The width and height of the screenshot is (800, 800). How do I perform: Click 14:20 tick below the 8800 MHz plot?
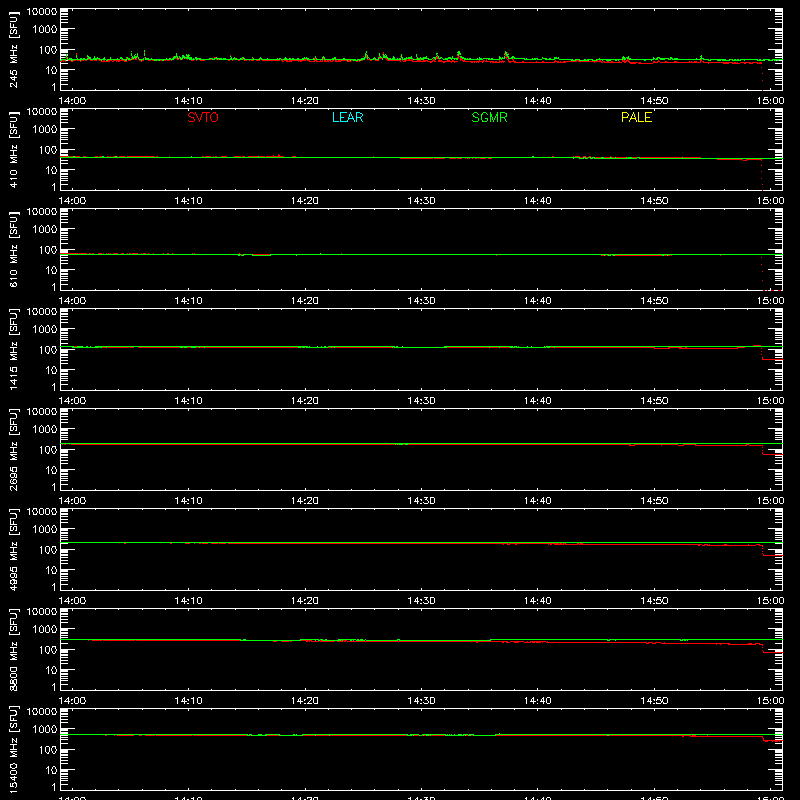305,701
